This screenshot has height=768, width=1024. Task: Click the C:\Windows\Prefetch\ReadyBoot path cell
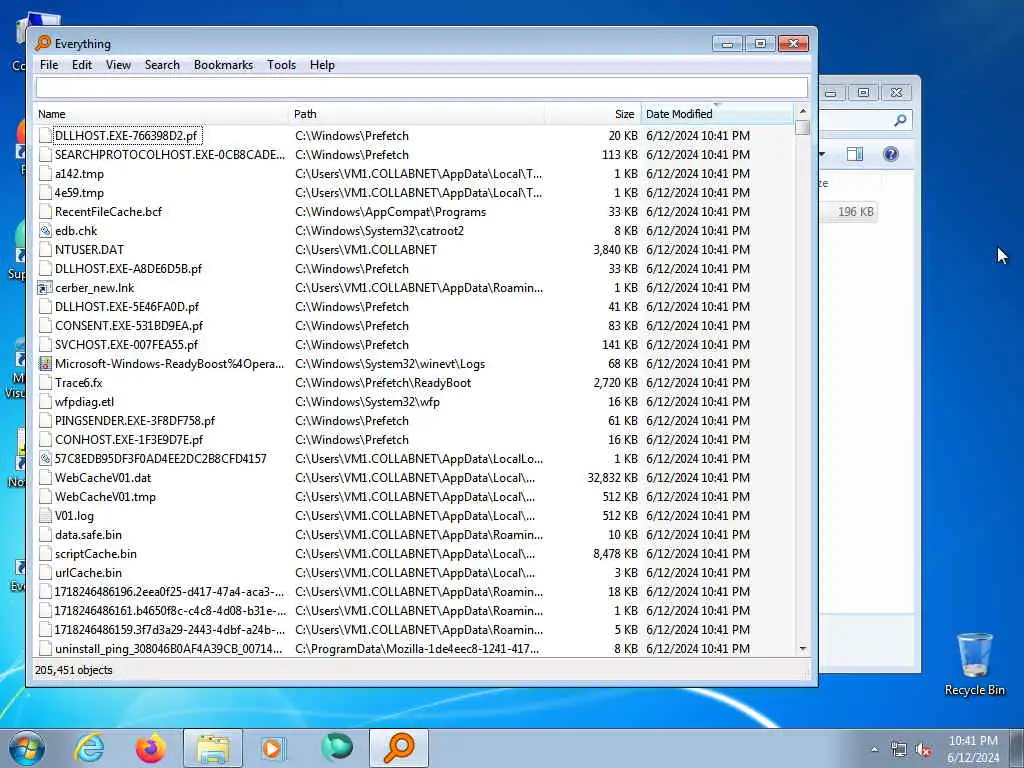[x=383, y=383]
